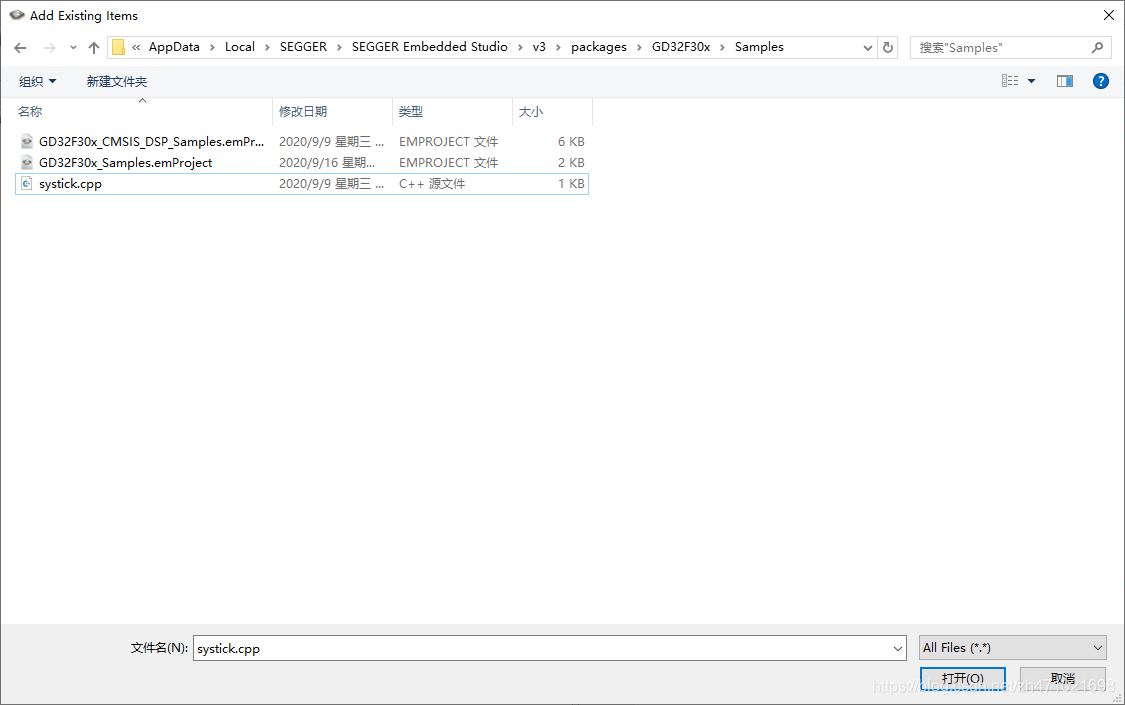This screenshot has width=1125, height=705.
Task: Close the Add Existing Items dialog
Action: (1108, 15)
